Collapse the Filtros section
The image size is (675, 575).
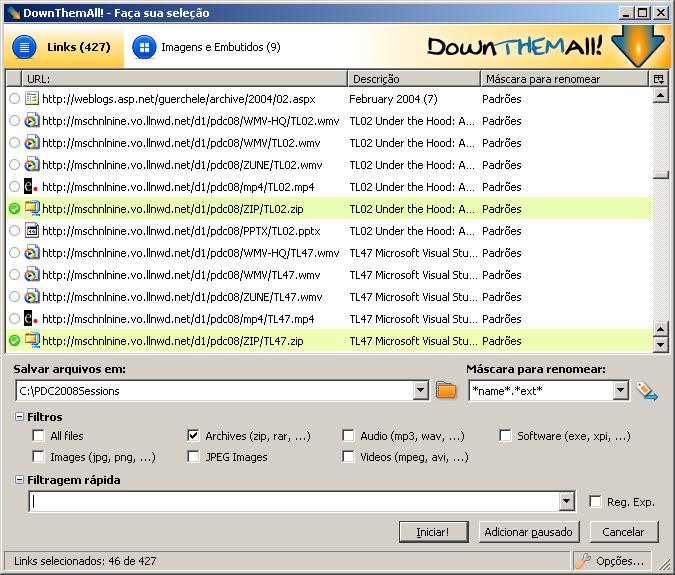[x=19, y=417]
